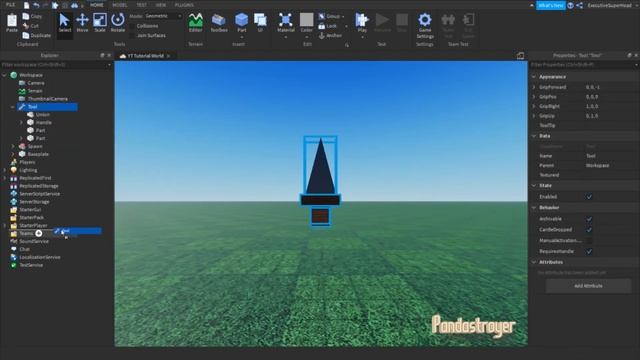The height and width of the screenshot is (360, 640).
Task: Switch to the VIEW ribbon tab
Action: point(161,5)
